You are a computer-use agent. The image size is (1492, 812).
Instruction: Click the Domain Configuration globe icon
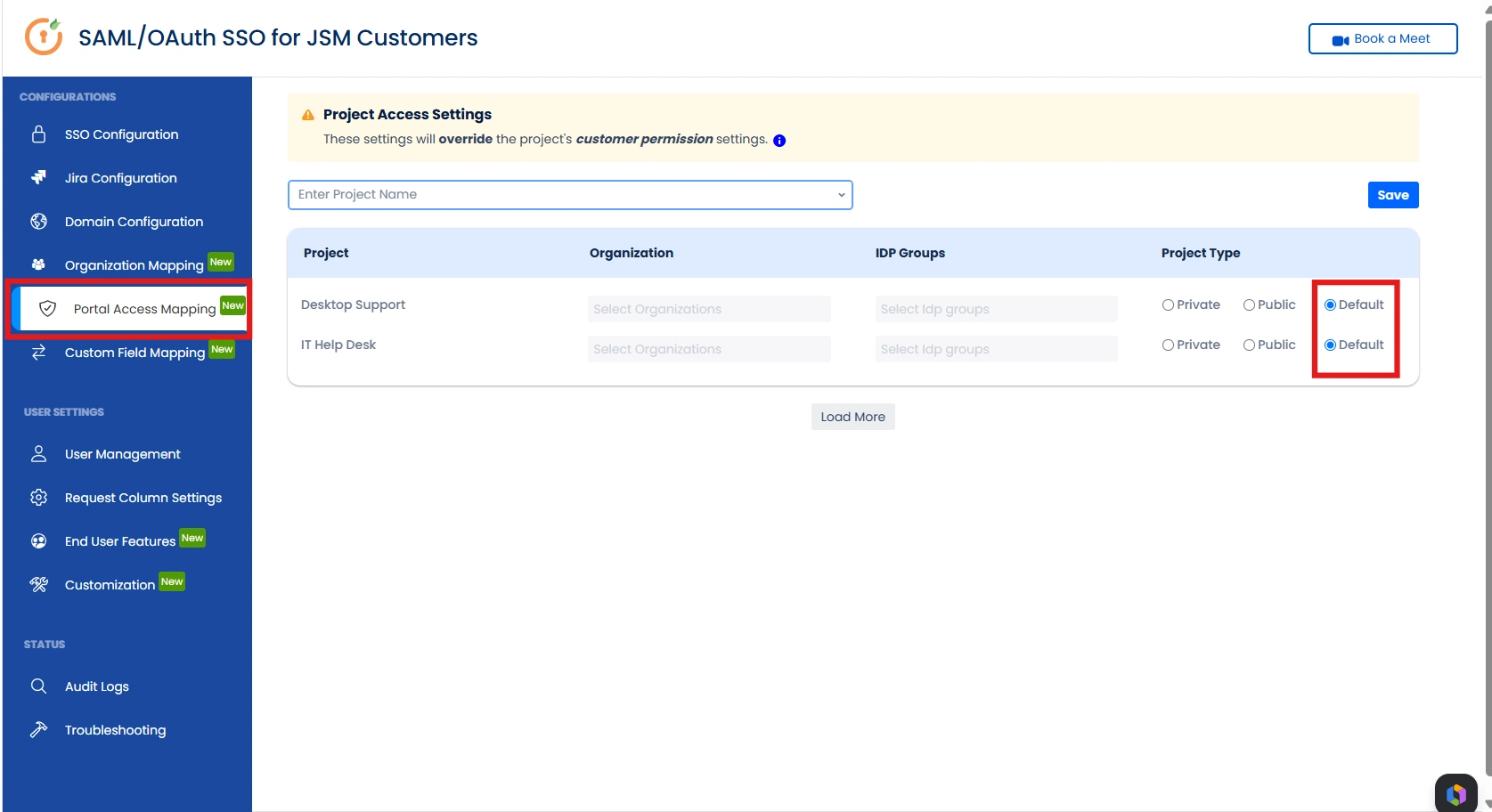click(38, 222)
